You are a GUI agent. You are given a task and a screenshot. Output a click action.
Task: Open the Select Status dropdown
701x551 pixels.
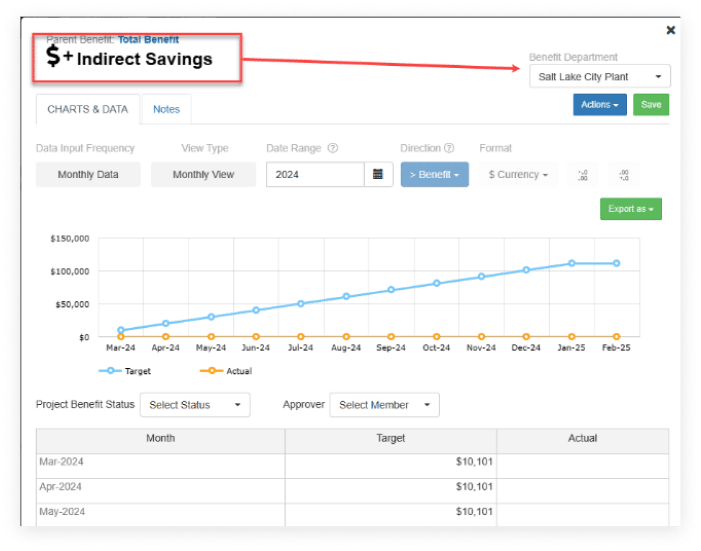[195, 405]
